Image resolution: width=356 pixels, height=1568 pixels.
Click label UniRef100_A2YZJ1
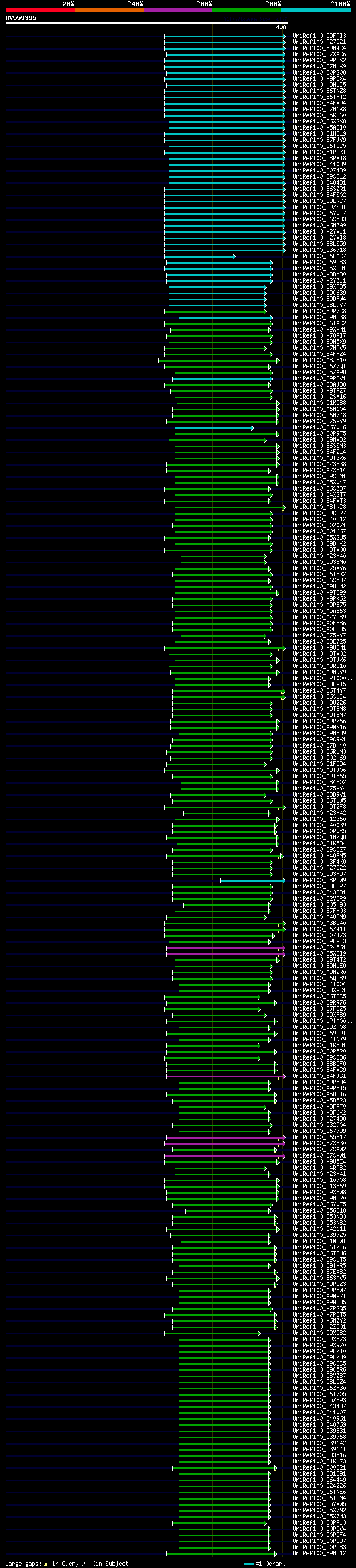(x=319, y=280)
